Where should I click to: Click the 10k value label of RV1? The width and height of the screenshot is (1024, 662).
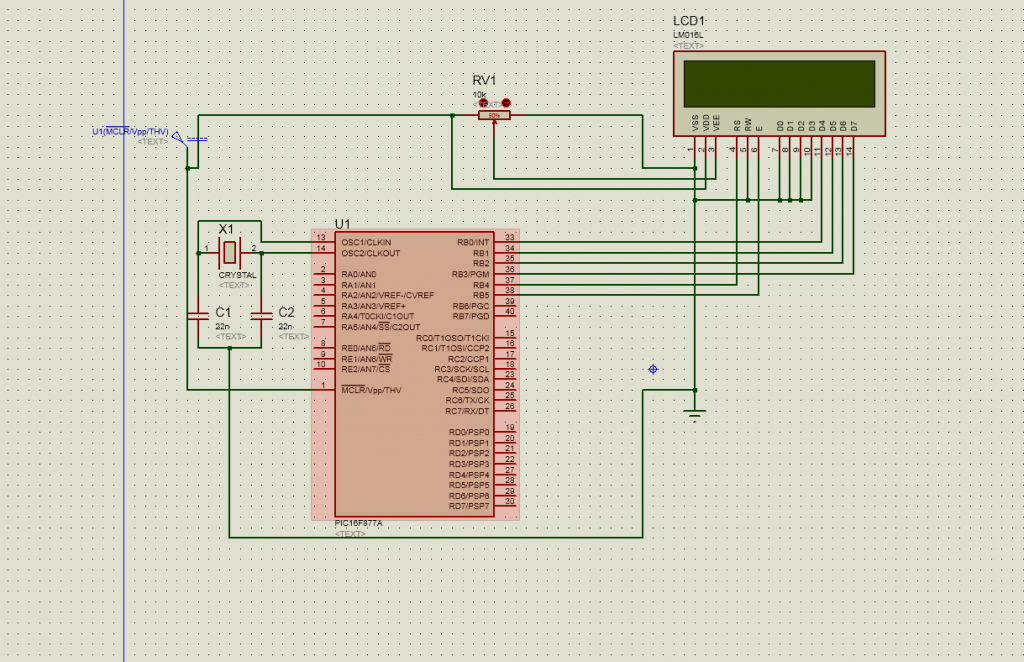click(x=479, y=95)
